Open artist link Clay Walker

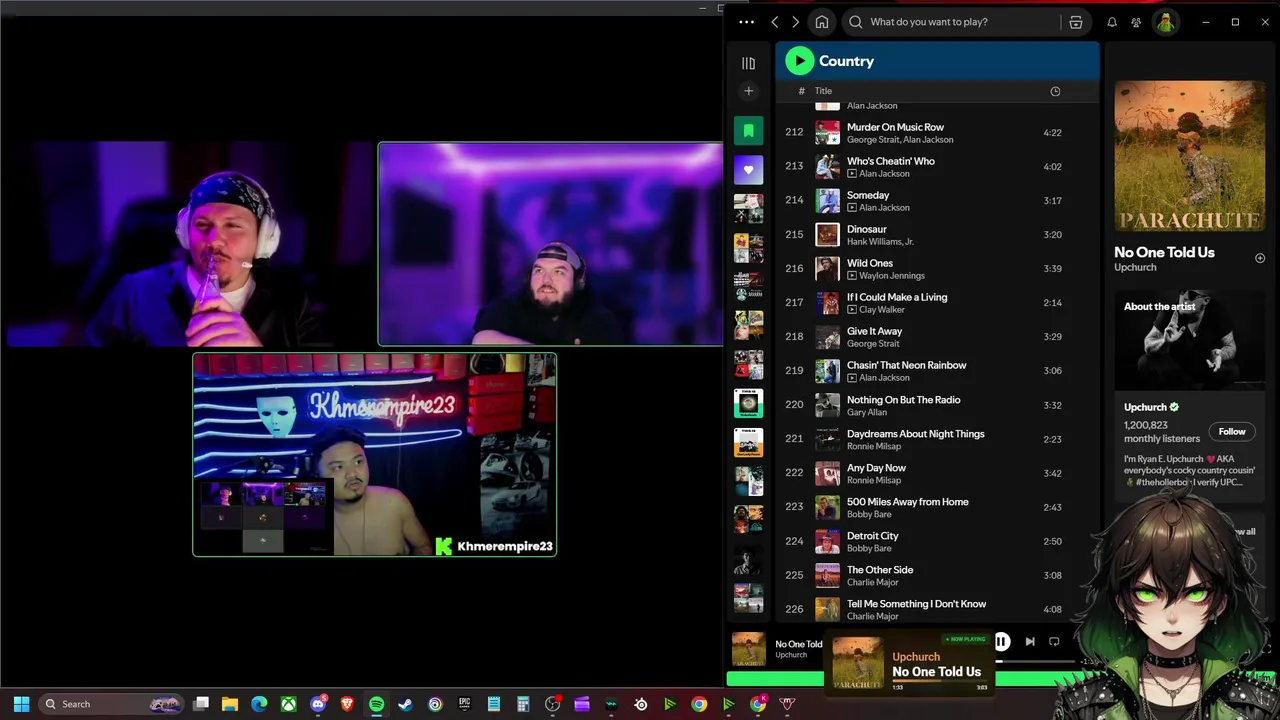[882, 310]
